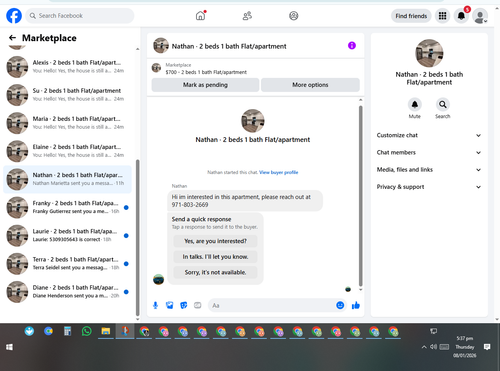
Task: Open emoji picker in message box
Action: tap(340, 305)
